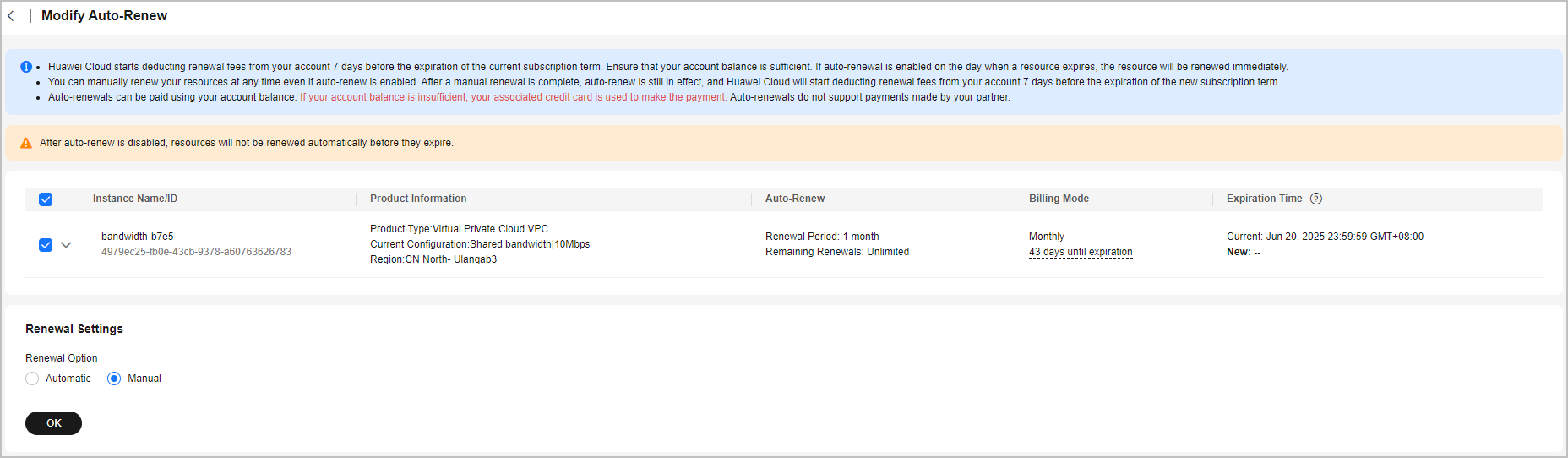Select the Manual renewal option

click(x=114, y=379)
